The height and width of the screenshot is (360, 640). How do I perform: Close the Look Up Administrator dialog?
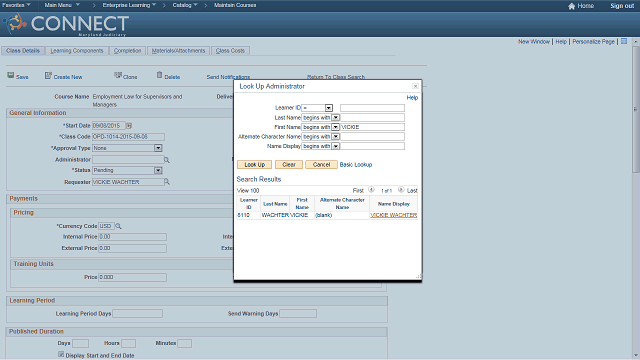pos(415,86)
